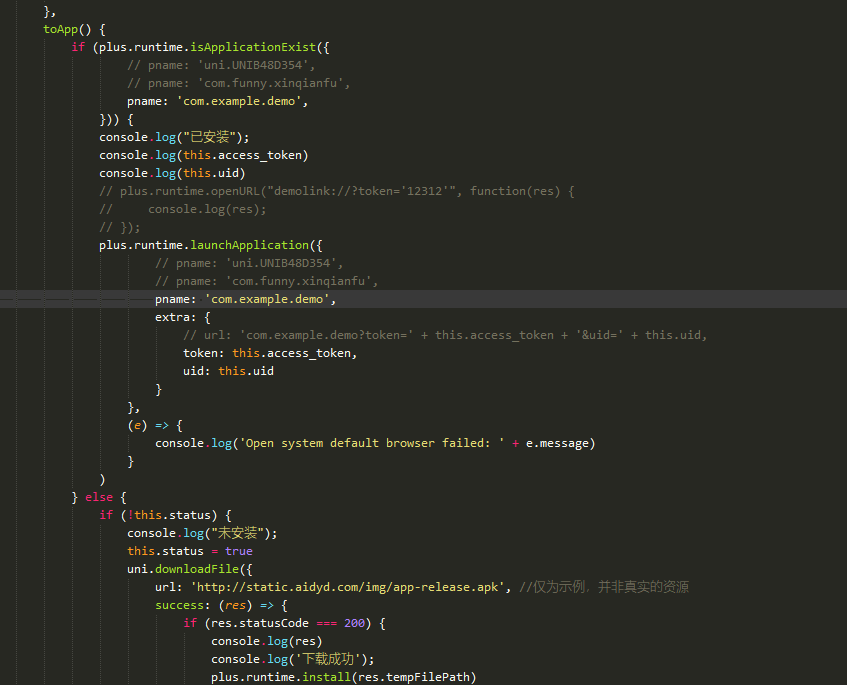Click success: (res) => { line
This screenshot has height=685, width=847.
pos(221,605)
